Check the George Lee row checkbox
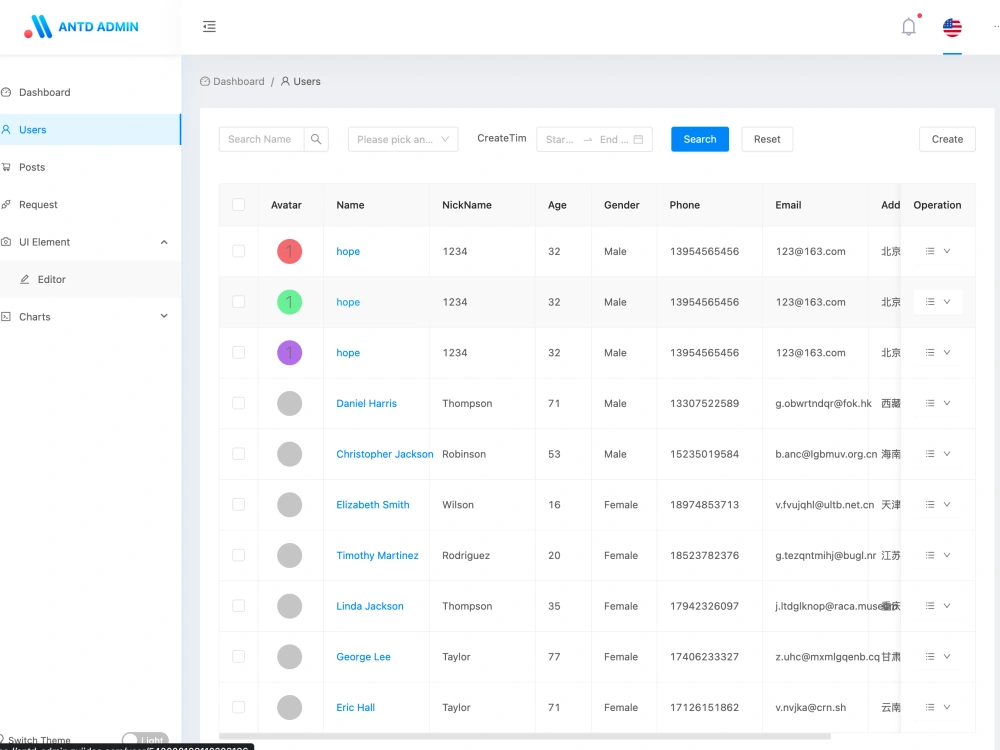The image size is (1000, 750). click(x=239, y=657)
